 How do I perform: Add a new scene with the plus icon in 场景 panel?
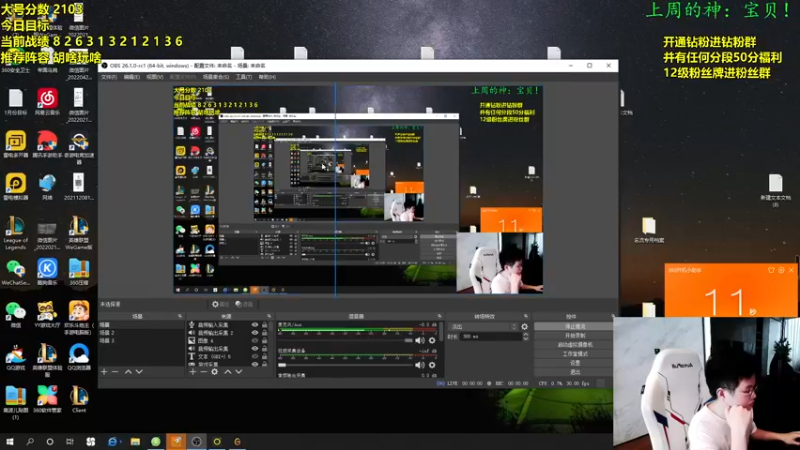[x=104, y=372]
